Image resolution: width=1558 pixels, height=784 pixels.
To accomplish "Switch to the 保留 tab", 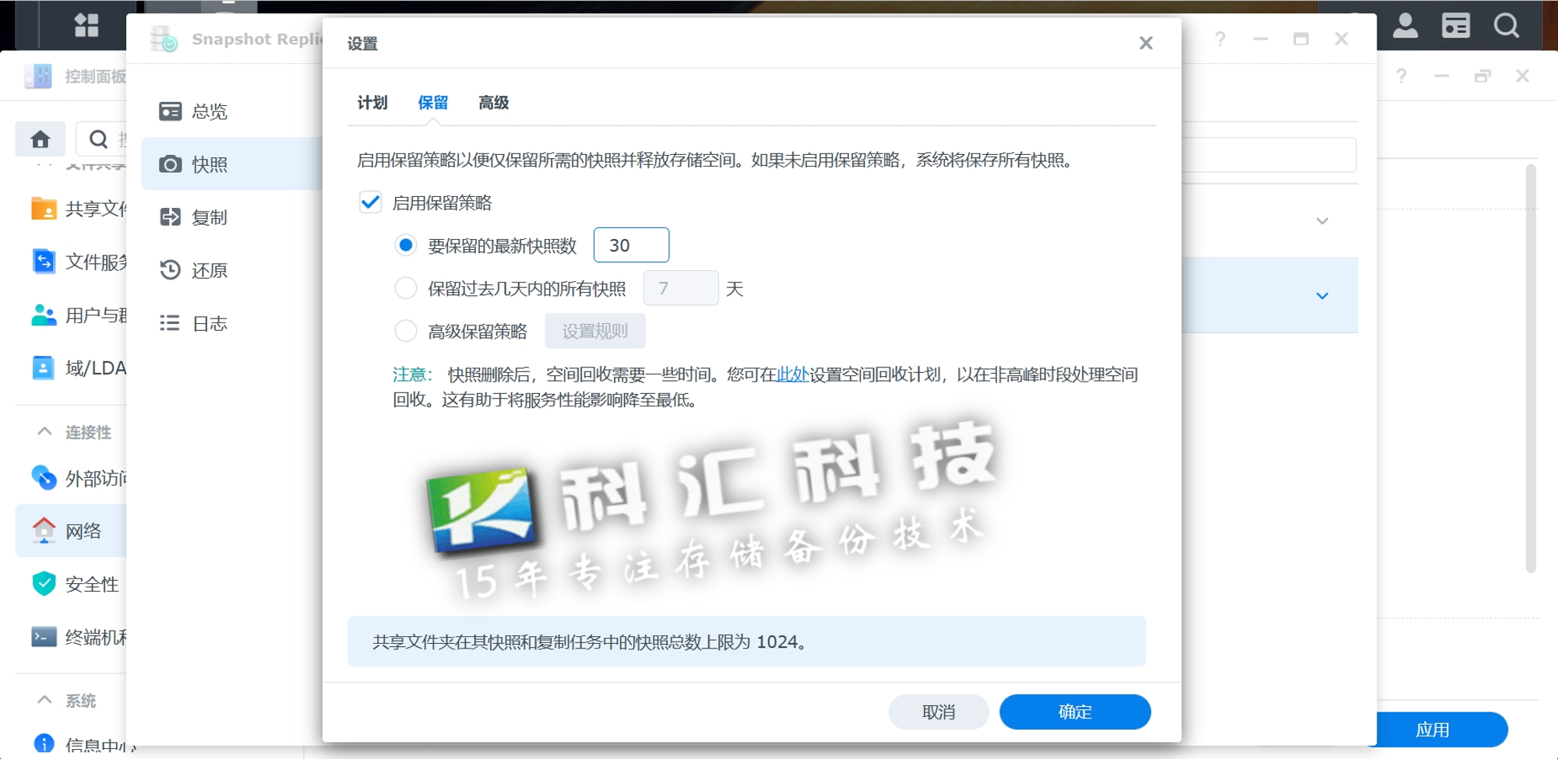I will (x=432, y=103).
